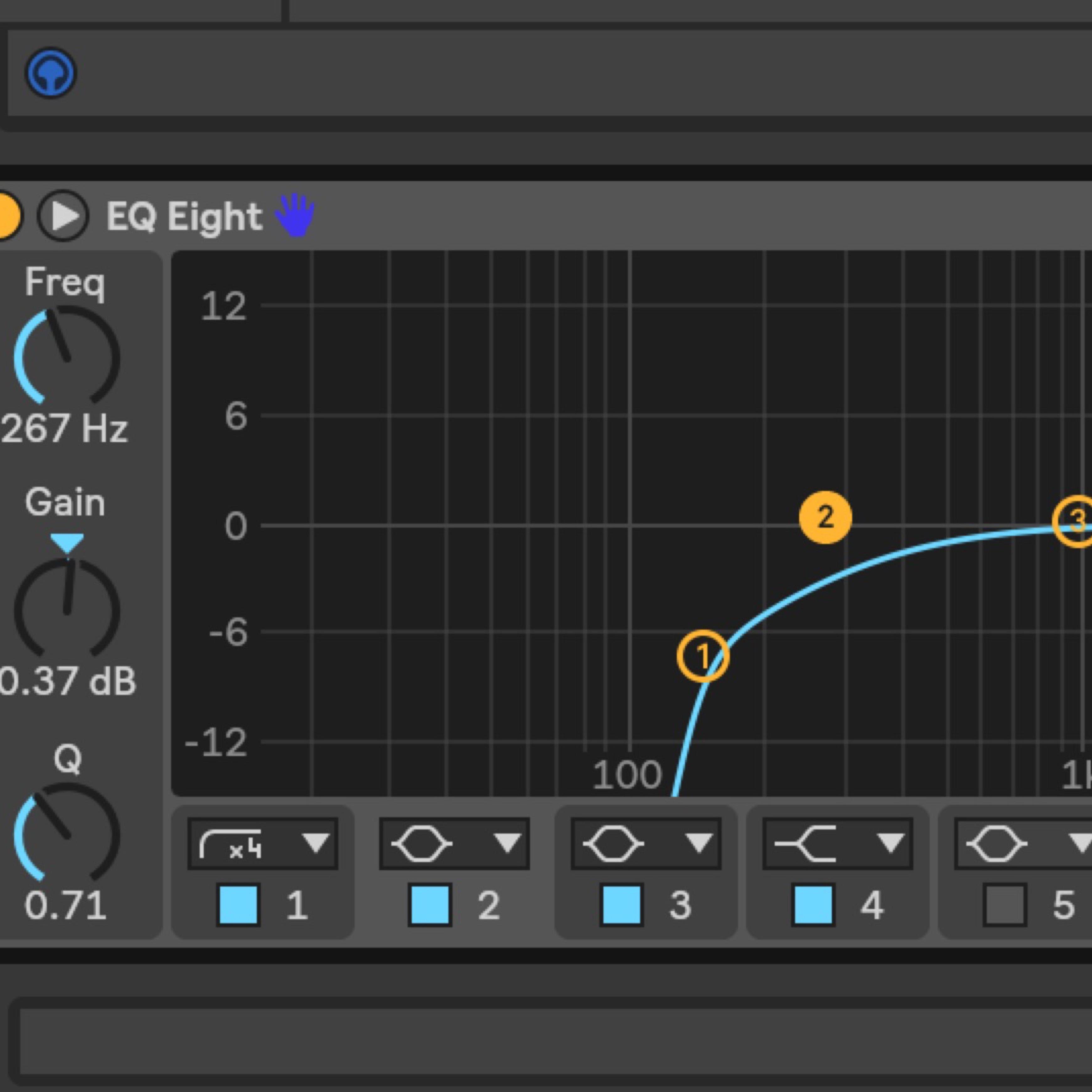Screen dimensions: 1092x1092
Task: Select band number 4 label
Action: (872, 905)
